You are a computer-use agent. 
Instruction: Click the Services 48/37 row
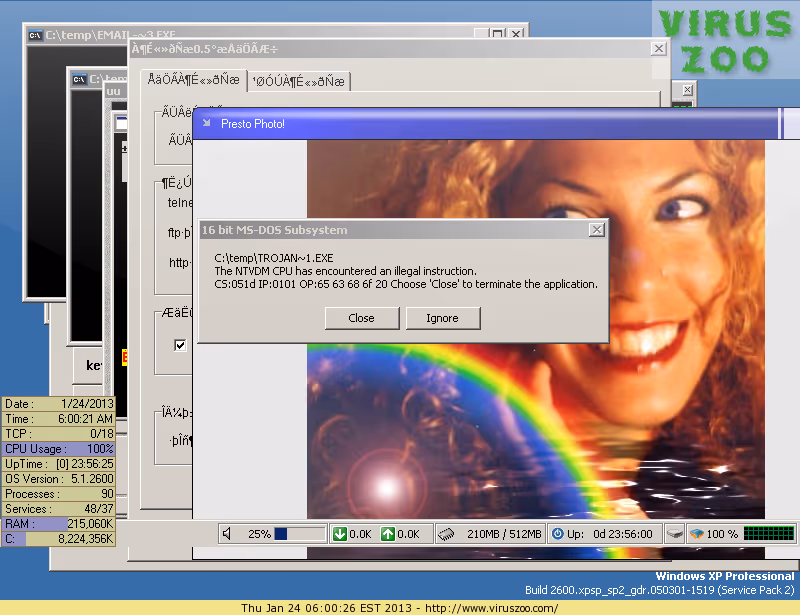(x=59, y=509)
